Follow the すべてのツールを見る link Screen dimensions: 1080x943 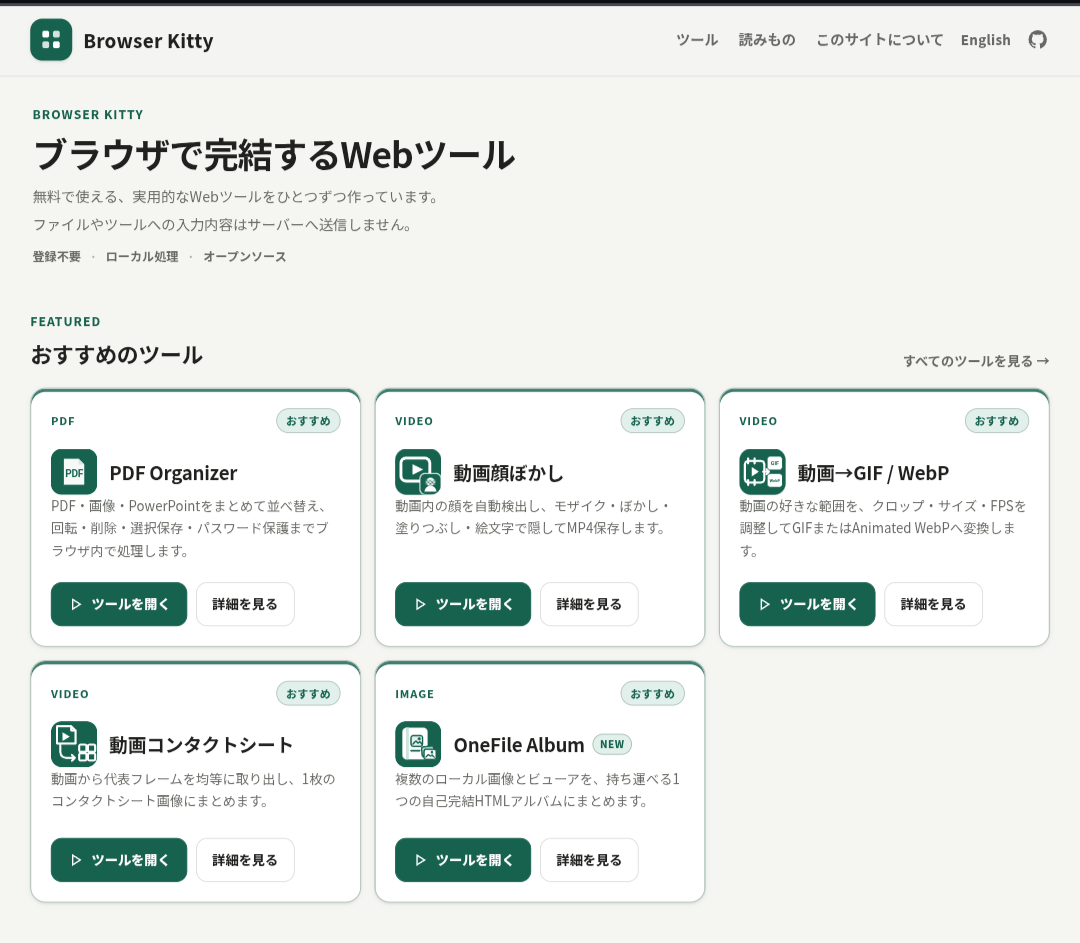pos(976,361)
